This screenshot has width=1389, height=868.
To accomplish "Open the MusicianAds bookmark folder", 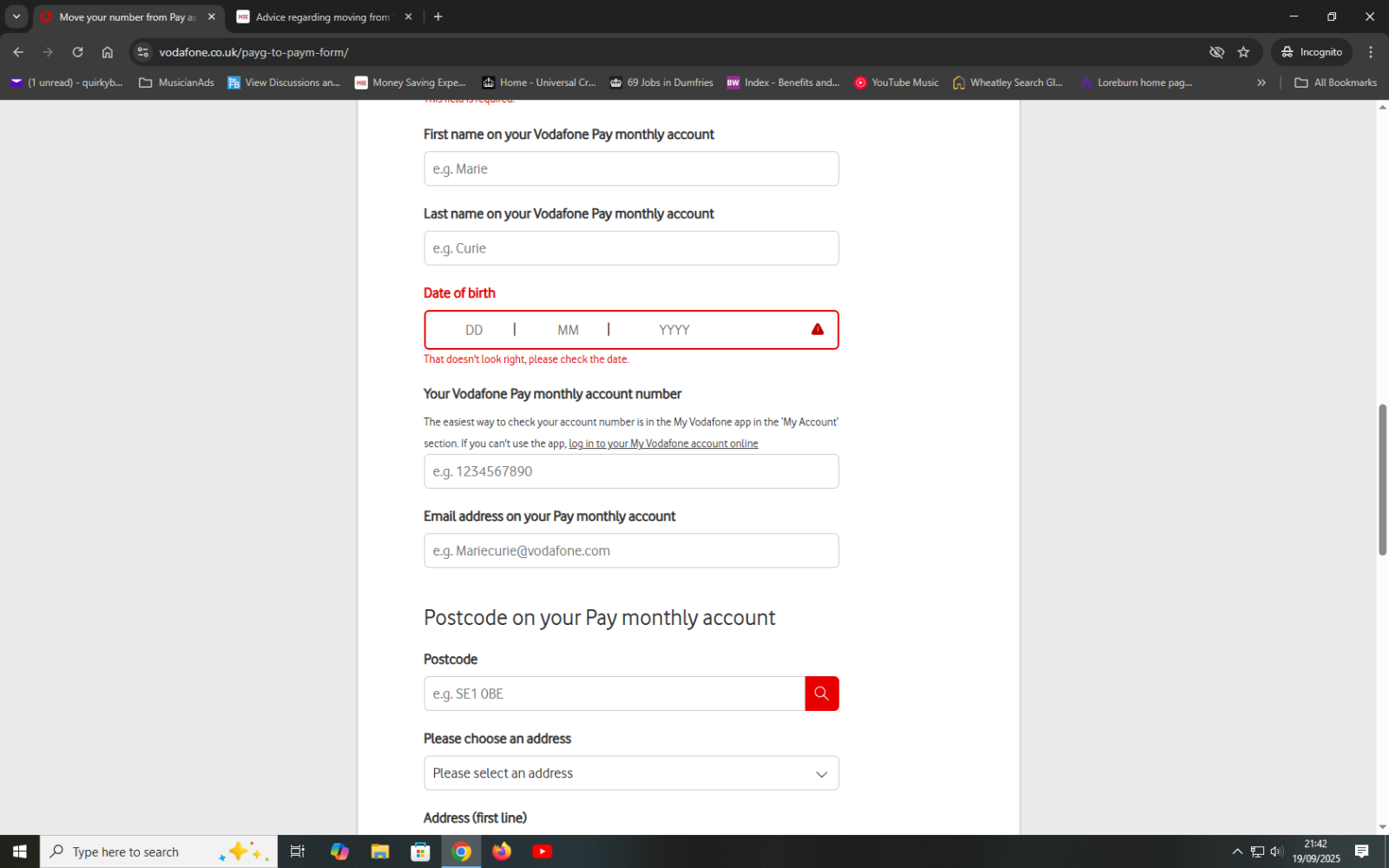I will tap(176, 82).
